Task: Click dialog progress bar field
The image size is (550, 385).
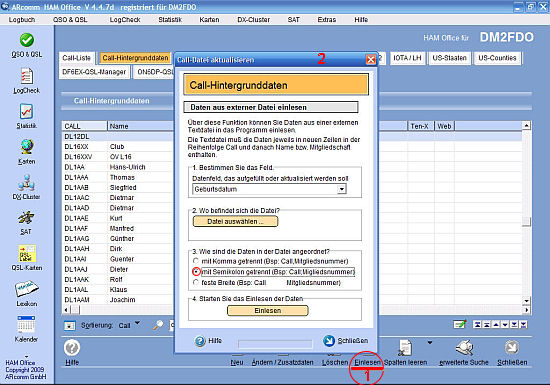Action: tap(275, 344)
